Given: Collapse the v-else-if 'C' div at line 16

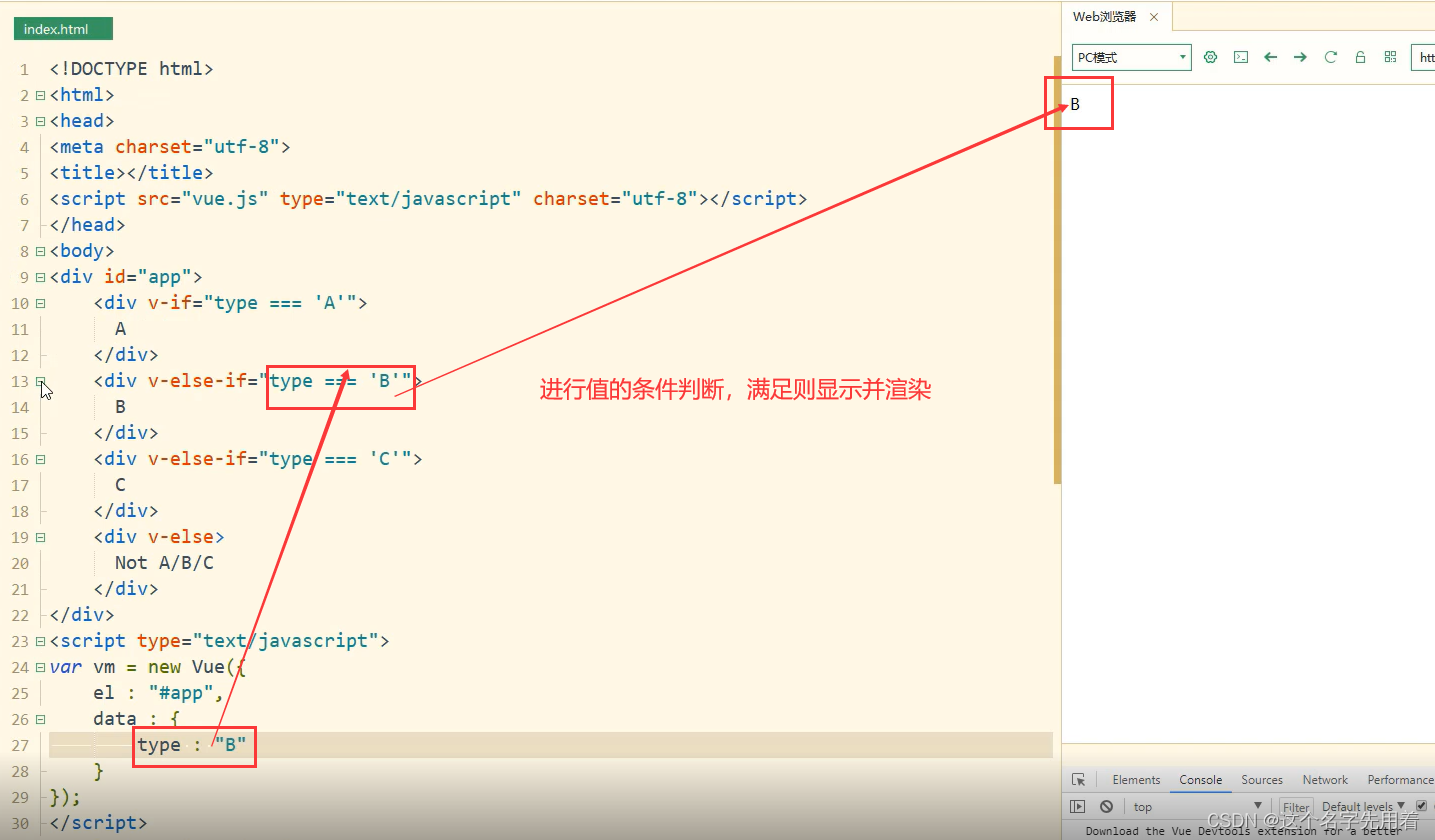Looking at the screenshot, I should click(40, 459).
